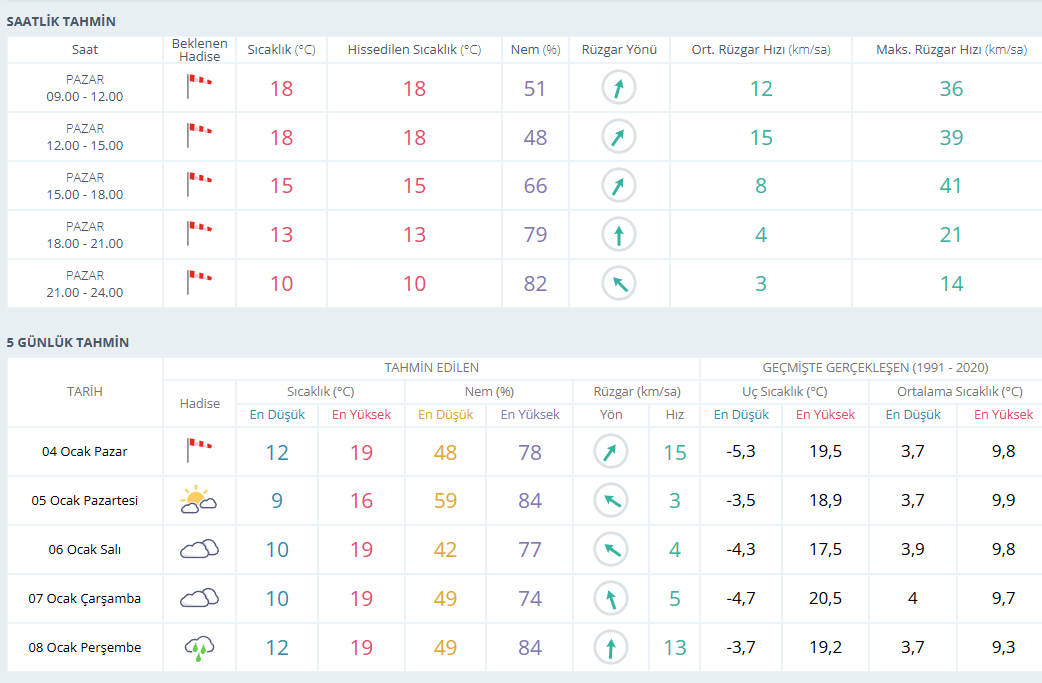Click the SAATLİK TAHMİN section heading
The image size is (1042, 683).
61,21
